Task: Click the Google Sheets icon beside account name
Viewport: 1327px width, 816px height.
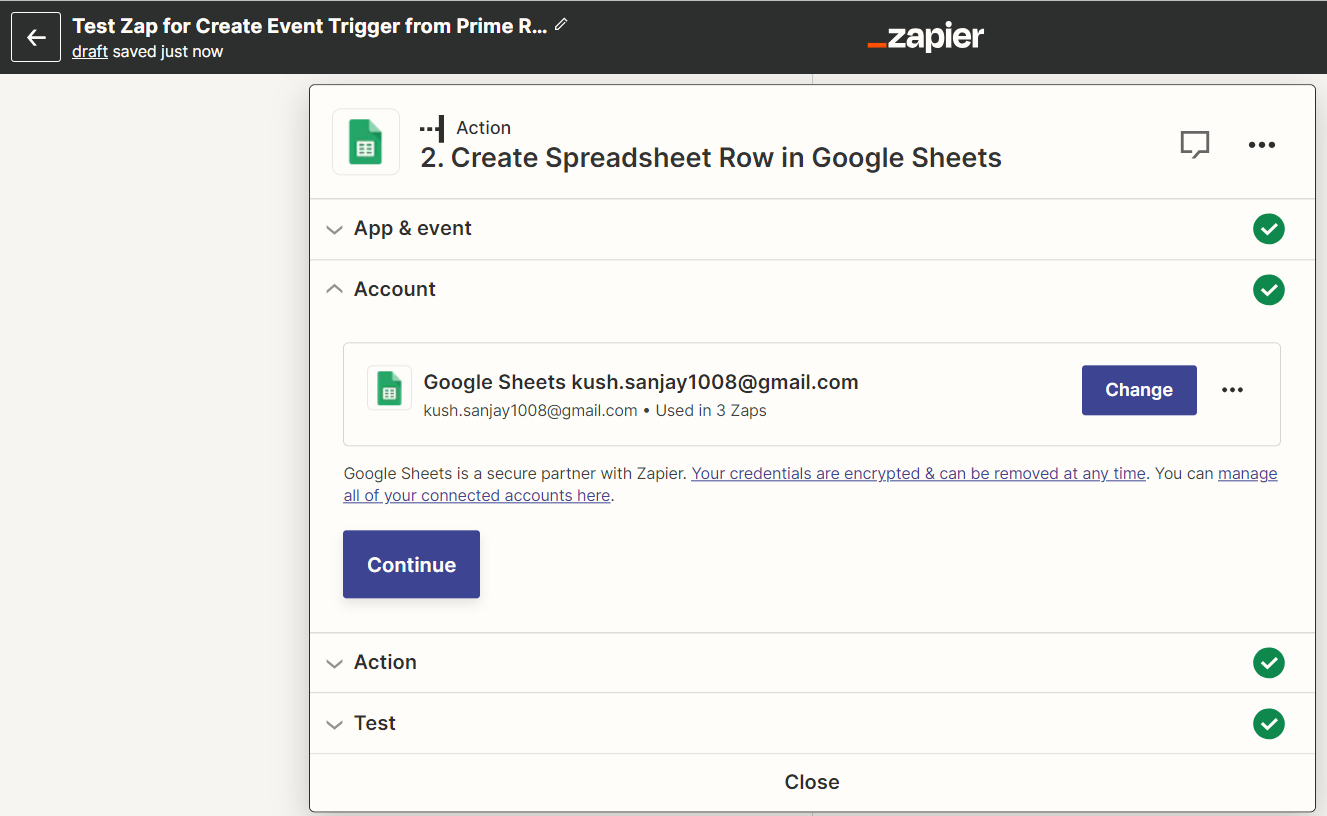Action: pos(389,389)
